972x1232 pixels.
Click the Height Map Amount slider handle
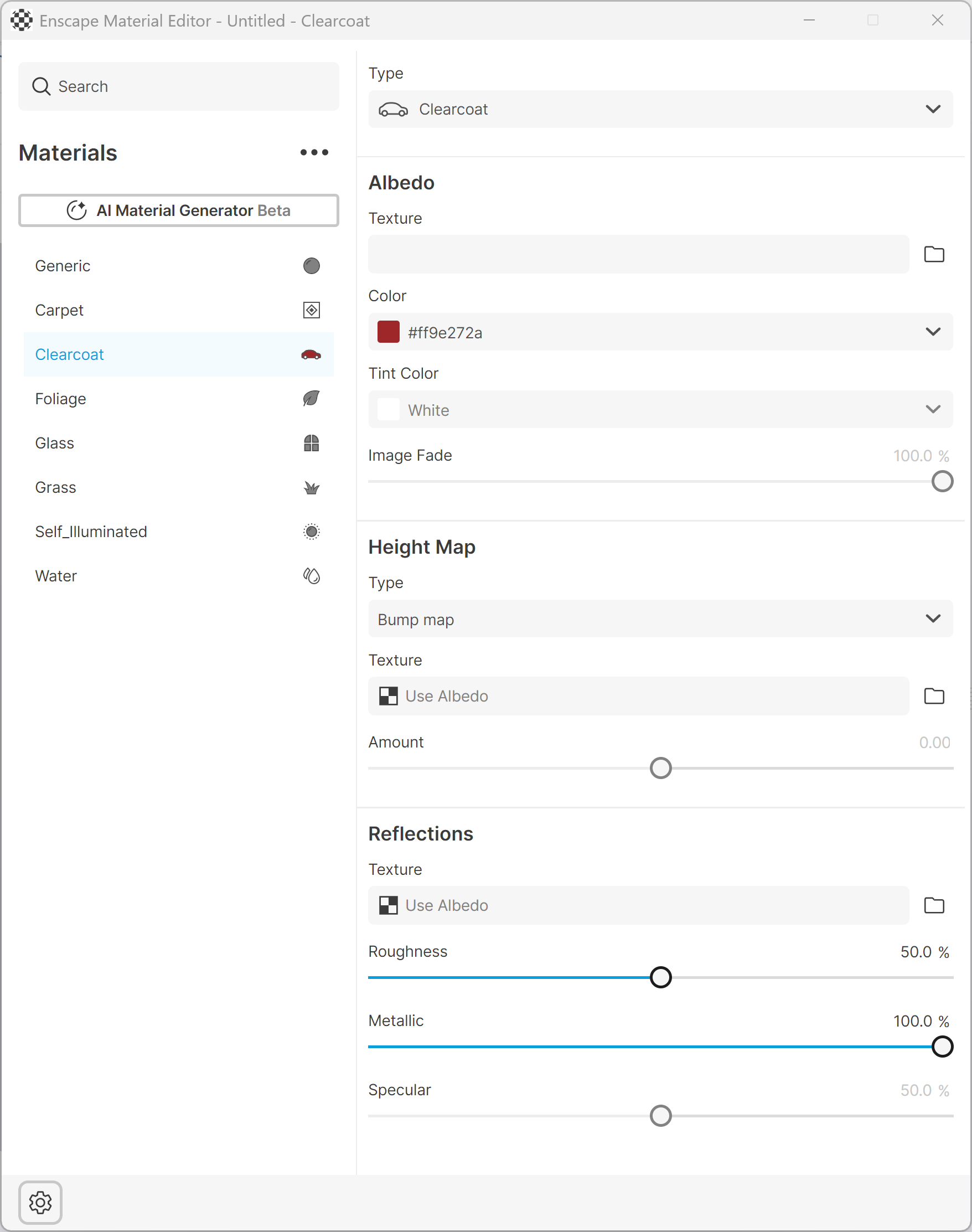click(660, 769)
